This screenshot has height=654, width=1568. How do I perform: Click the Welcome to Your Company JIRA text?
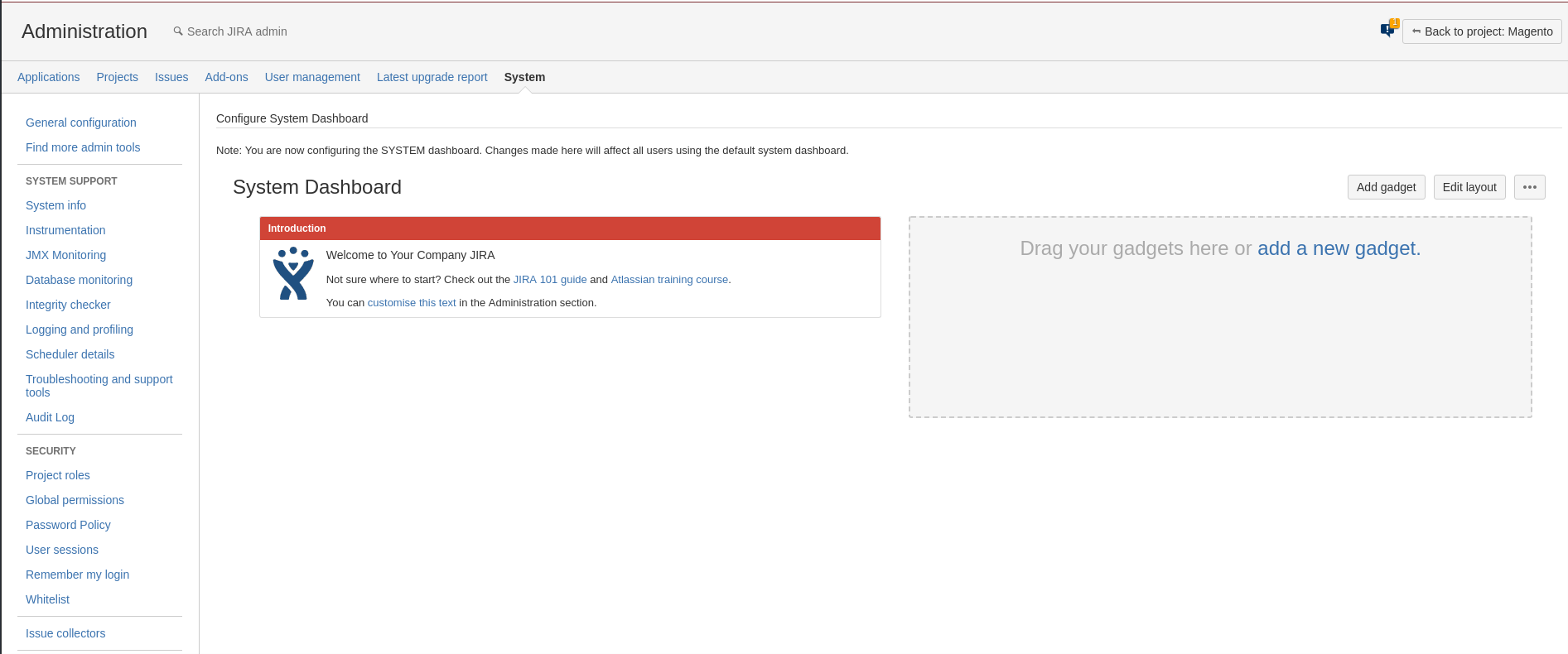click(410, 255)
